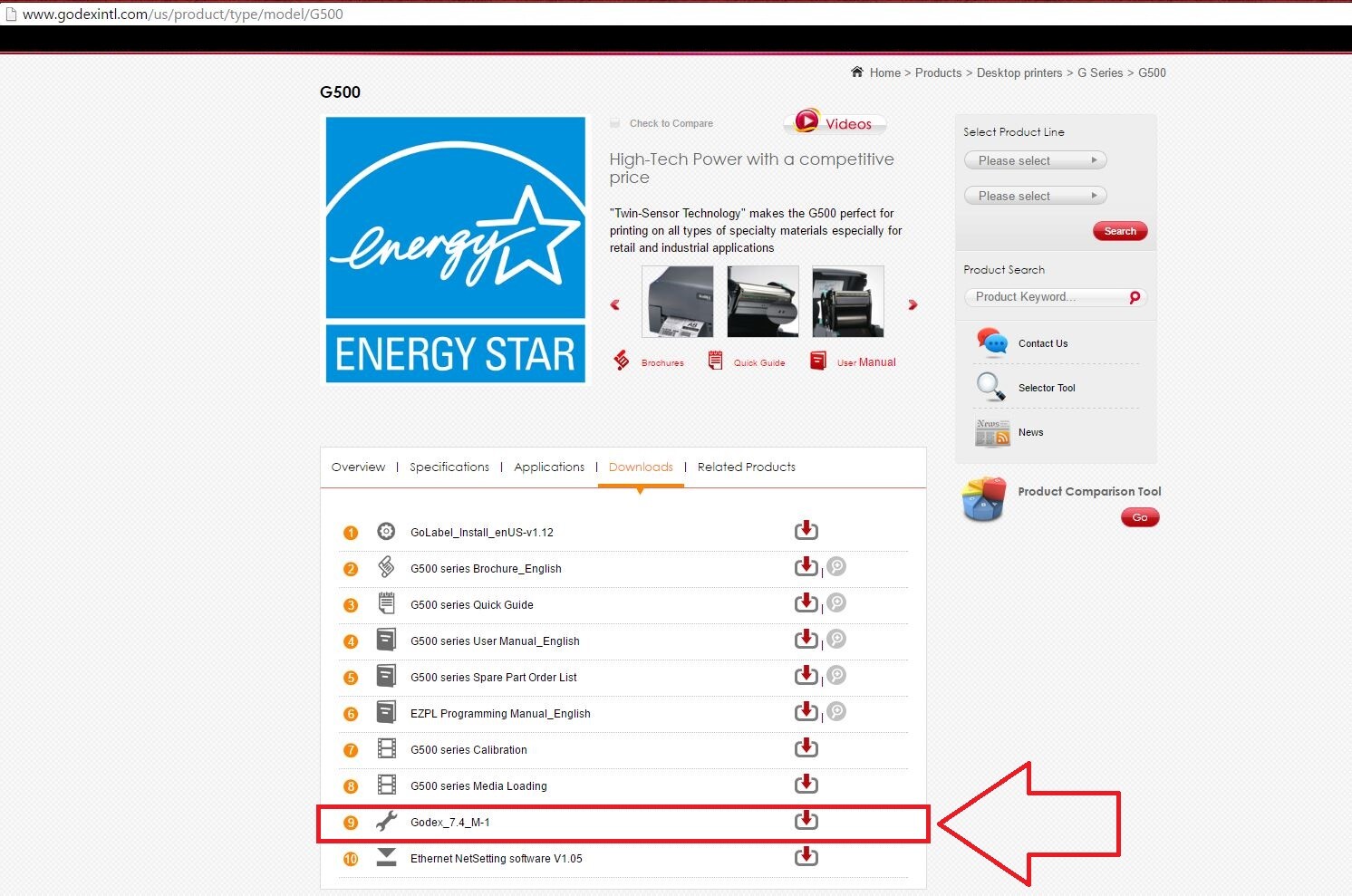1352x896 pixels.
Task: Click the User Manual book icon
Action: 818,361
